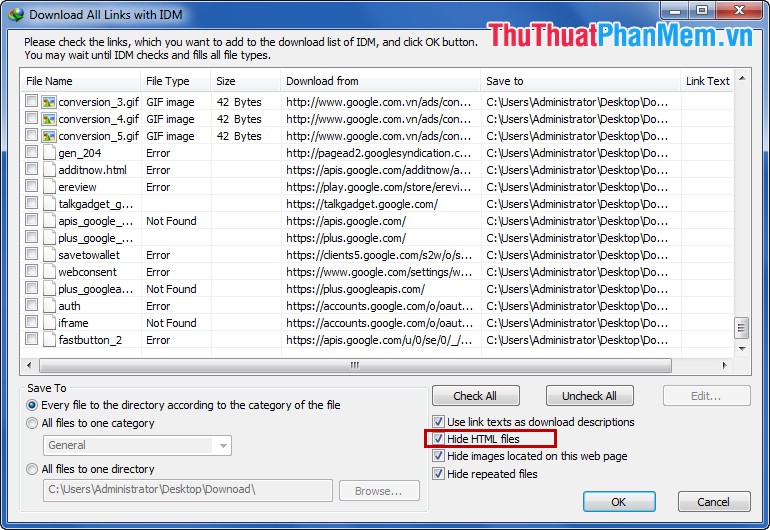The image size is (770, 530).
Task: Tick checkbox for webconsent
Action: [x=31, y=271]
